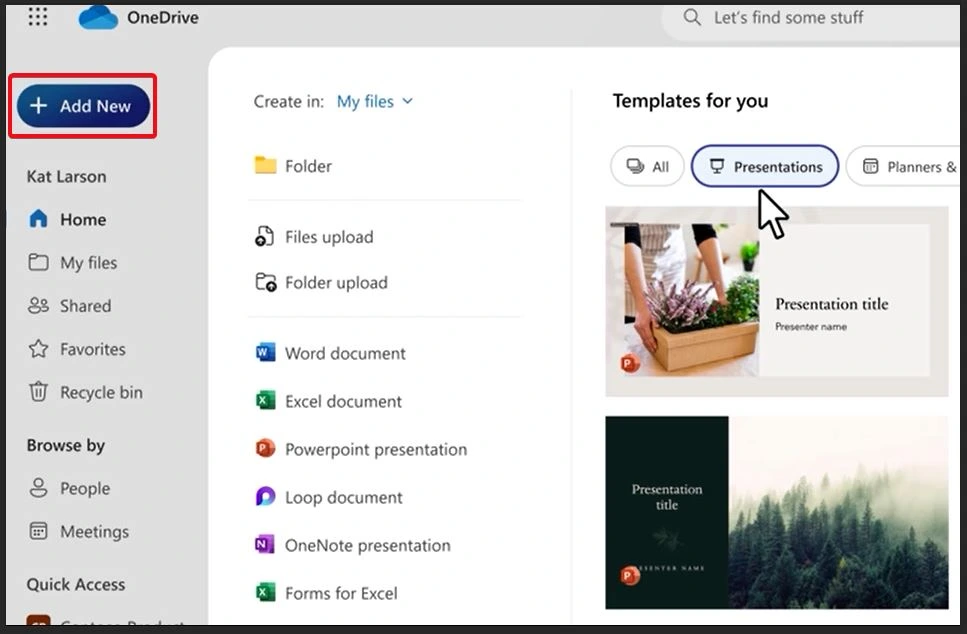Screen dimensions: 967x634
Task: Click the Presentations filter easel icon
Action: point(717,166)
